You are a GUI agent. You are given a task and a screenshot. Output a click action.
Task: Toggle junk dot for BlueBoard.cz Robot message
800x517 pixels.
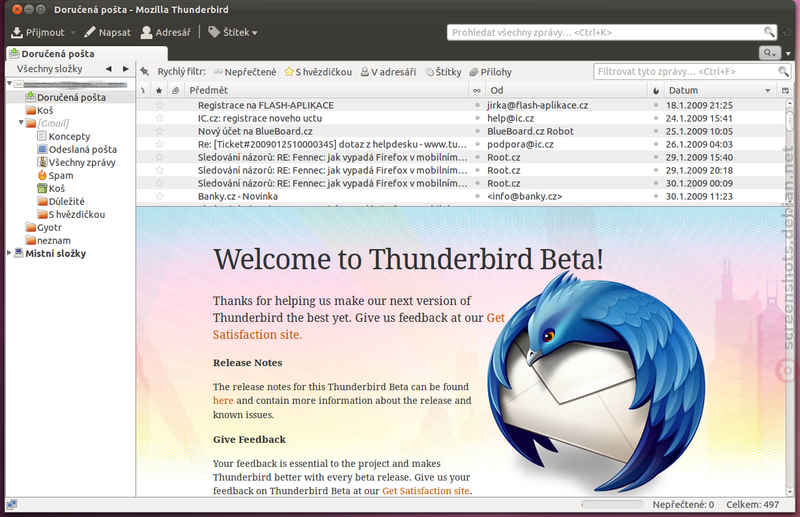point(656,131)
